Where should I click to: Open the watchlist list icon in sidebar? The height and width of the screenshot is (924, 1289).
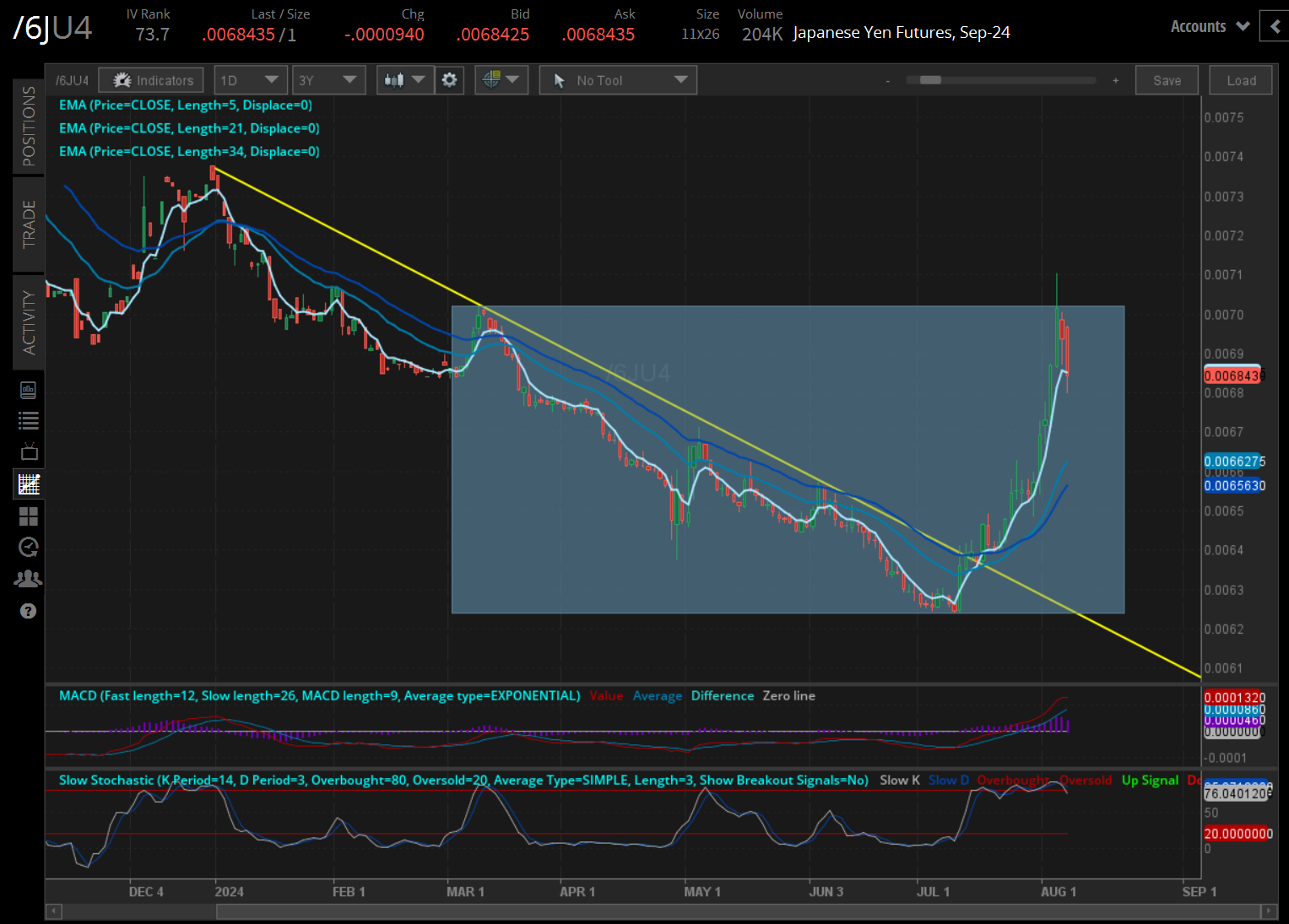tap(29, 421)
